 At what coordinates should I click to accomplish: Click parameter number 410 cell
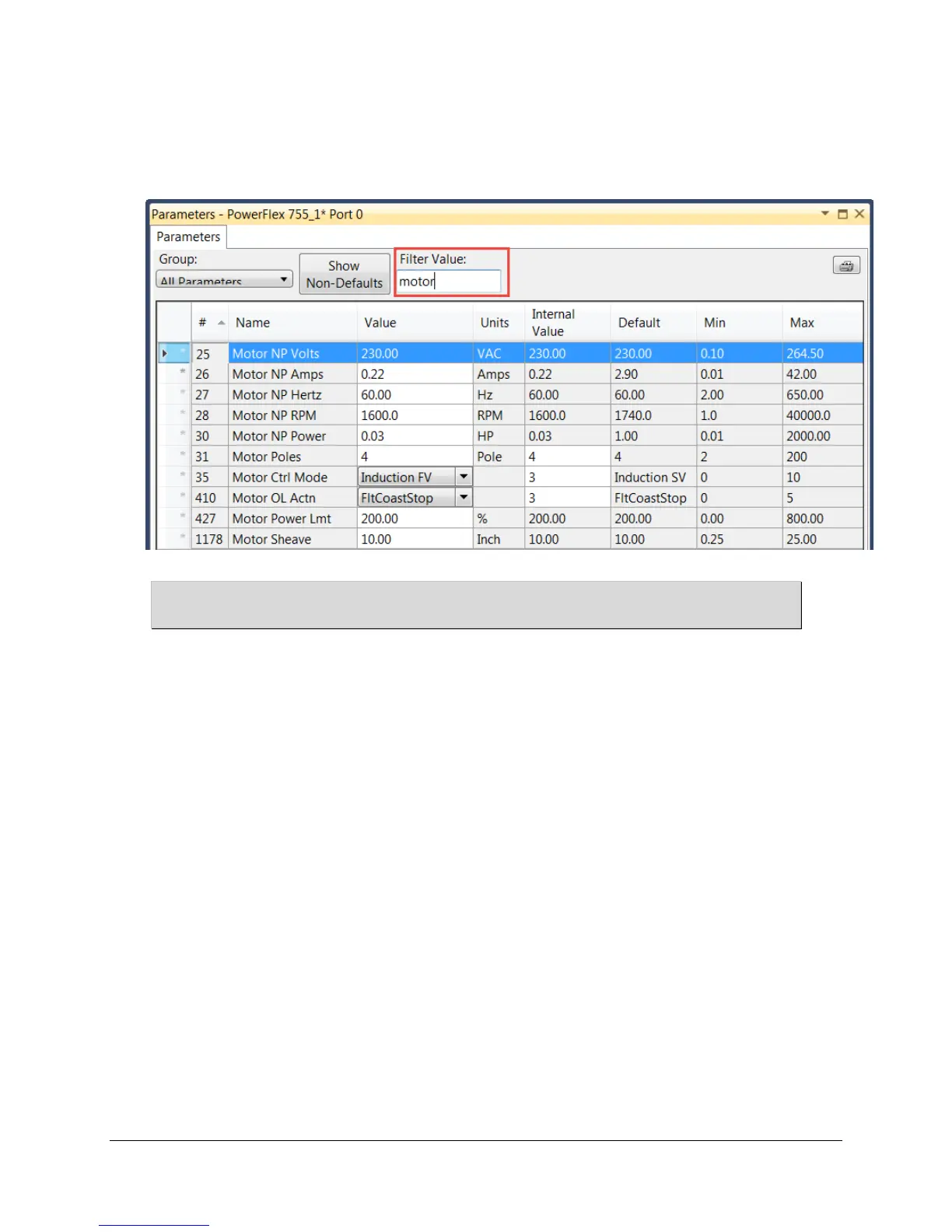[x=209, y=498]
